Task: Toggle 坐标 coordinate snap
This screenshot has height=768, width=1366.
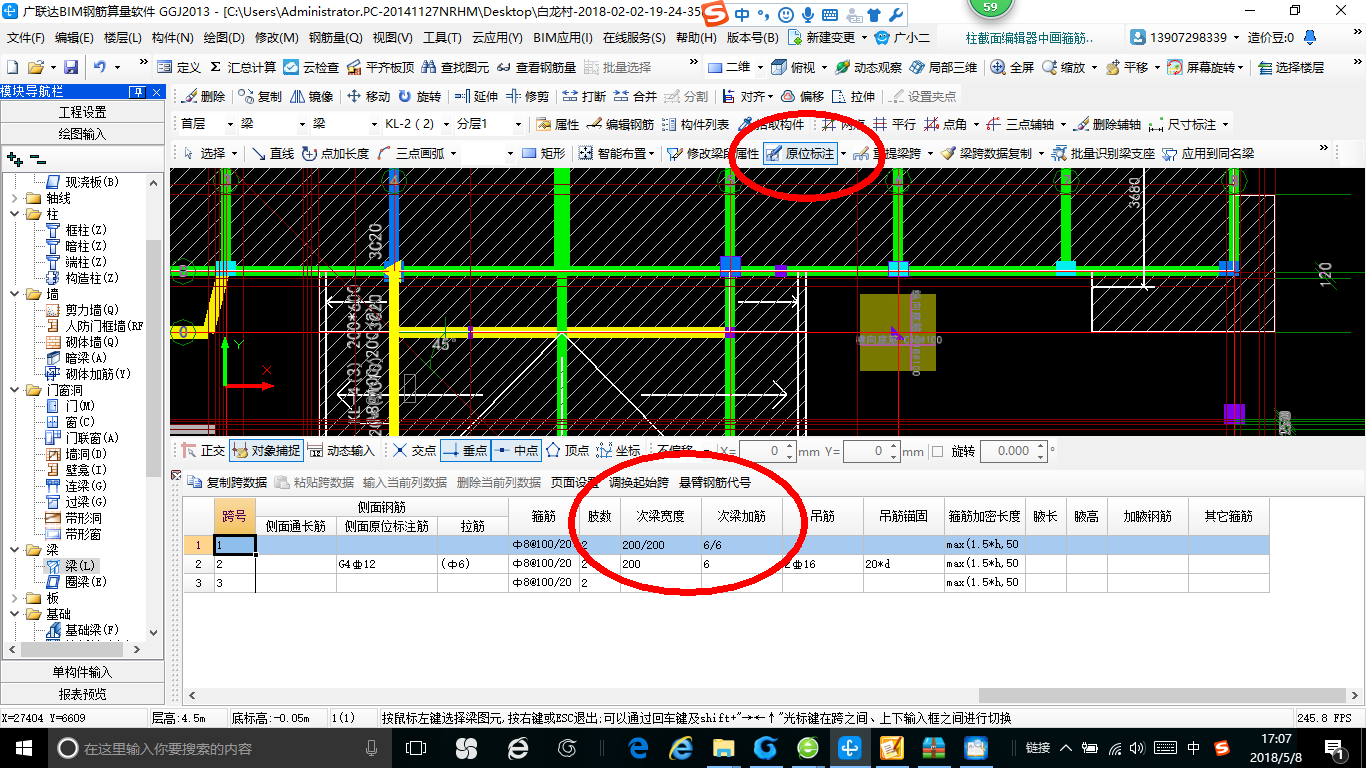Action: coord(618,451)
